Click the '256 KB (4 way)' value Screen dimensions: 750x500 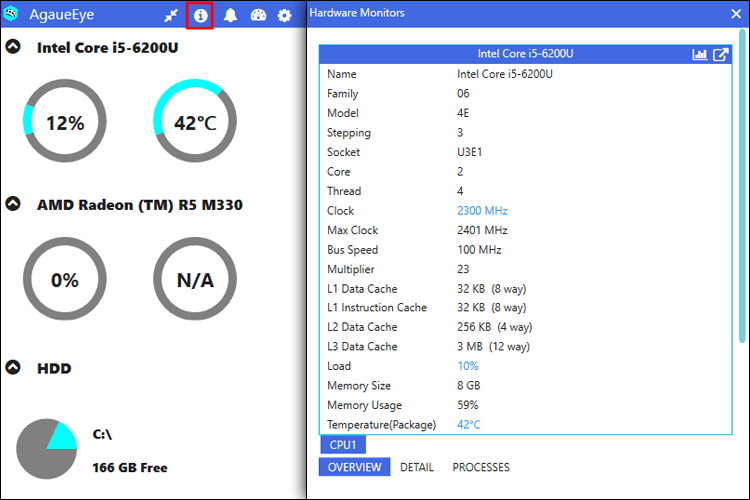495,327
